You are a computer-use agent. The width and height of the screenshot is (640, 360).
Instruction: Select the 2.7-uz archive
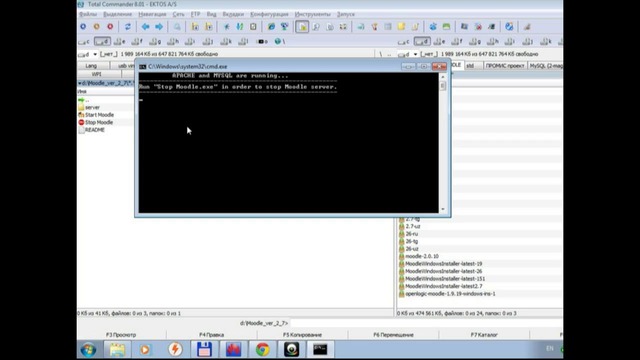[x=413, y=227]
